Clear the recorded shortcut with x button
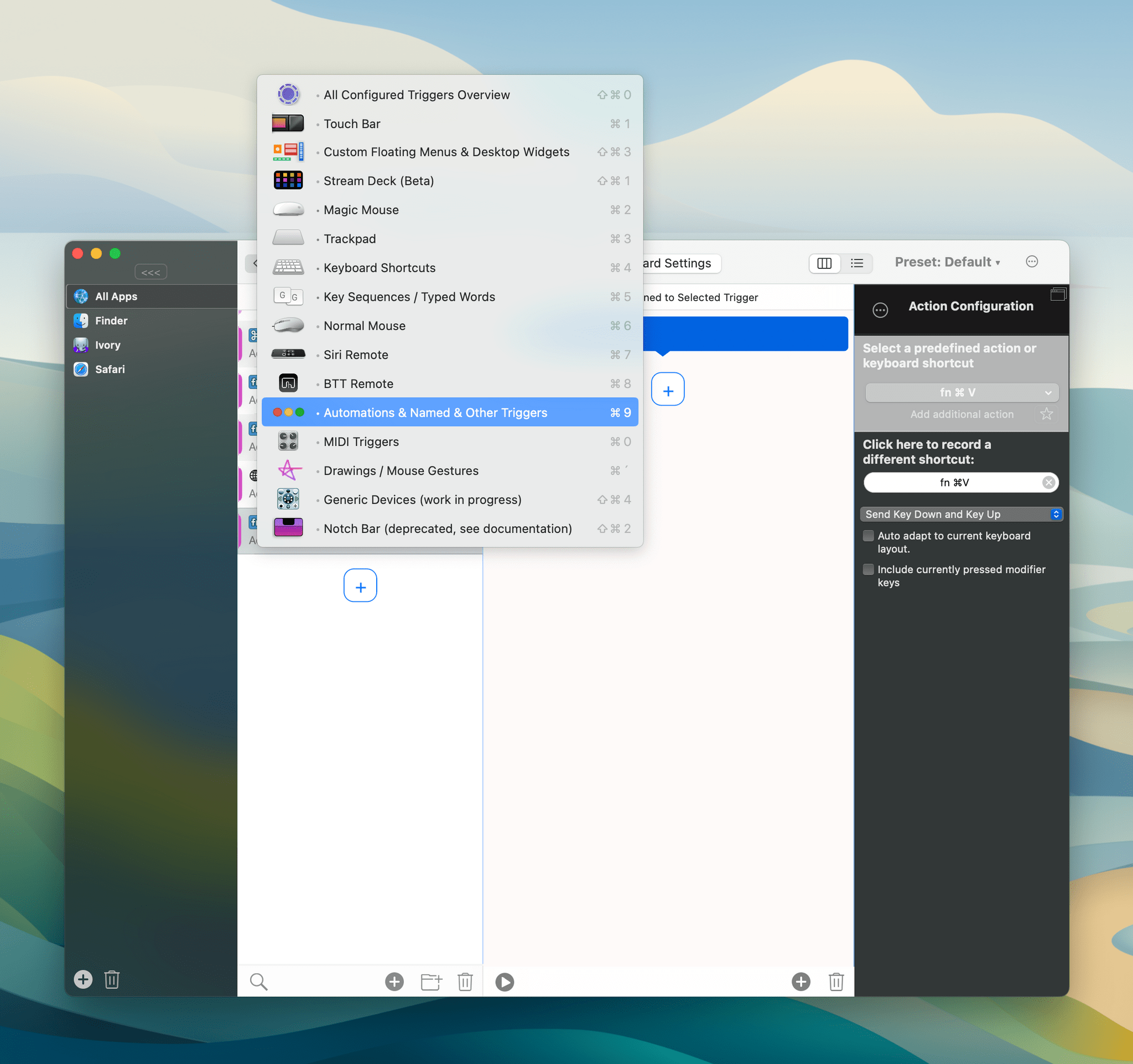Image resolution: width=1133 pixels, height=1064 pixels. coord(1048,482)
